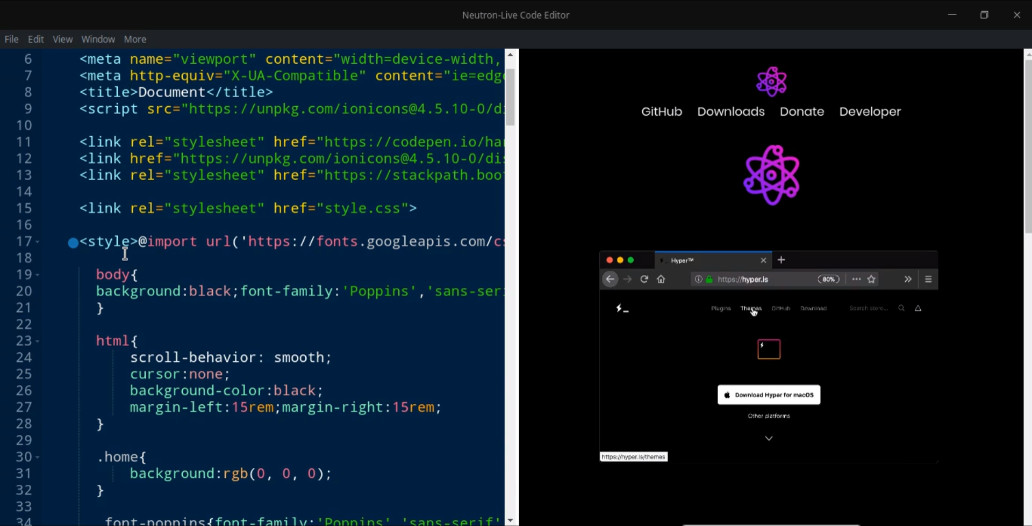Click the editor scrollbar up arrow
The height and width of the screenshot is (526, 1032).
coord(510,55)
